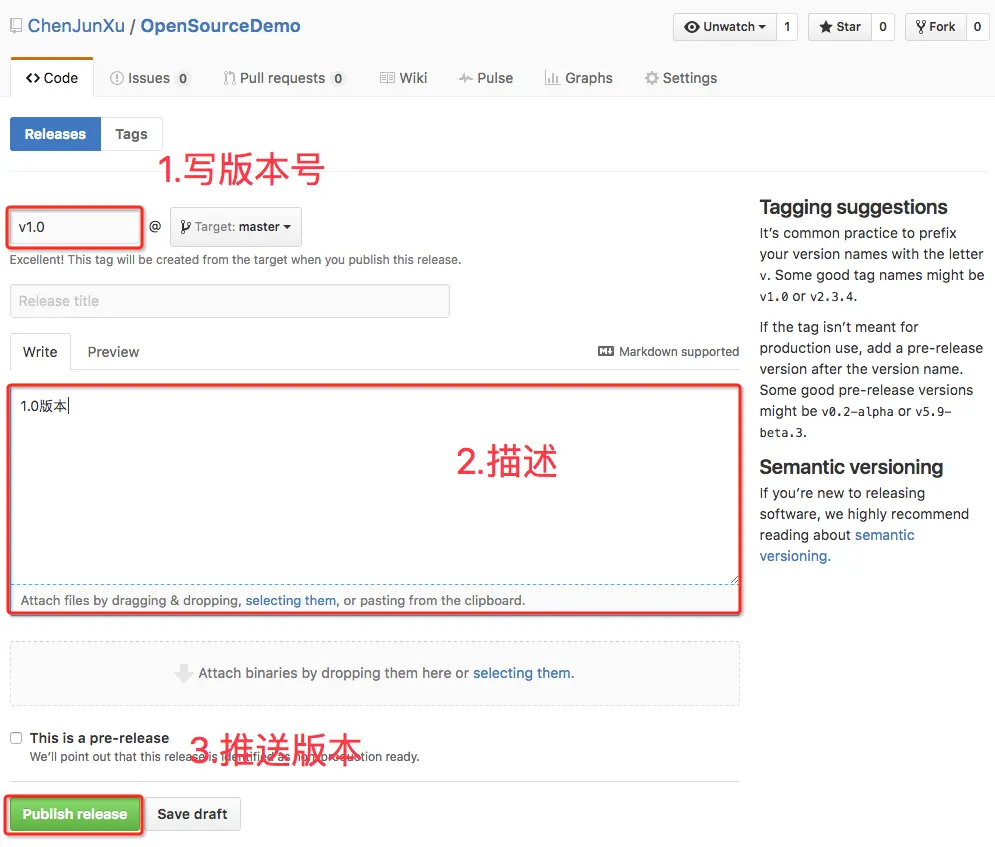
Task: Focus the tag version input v1.0
Action: pos(75,227)
